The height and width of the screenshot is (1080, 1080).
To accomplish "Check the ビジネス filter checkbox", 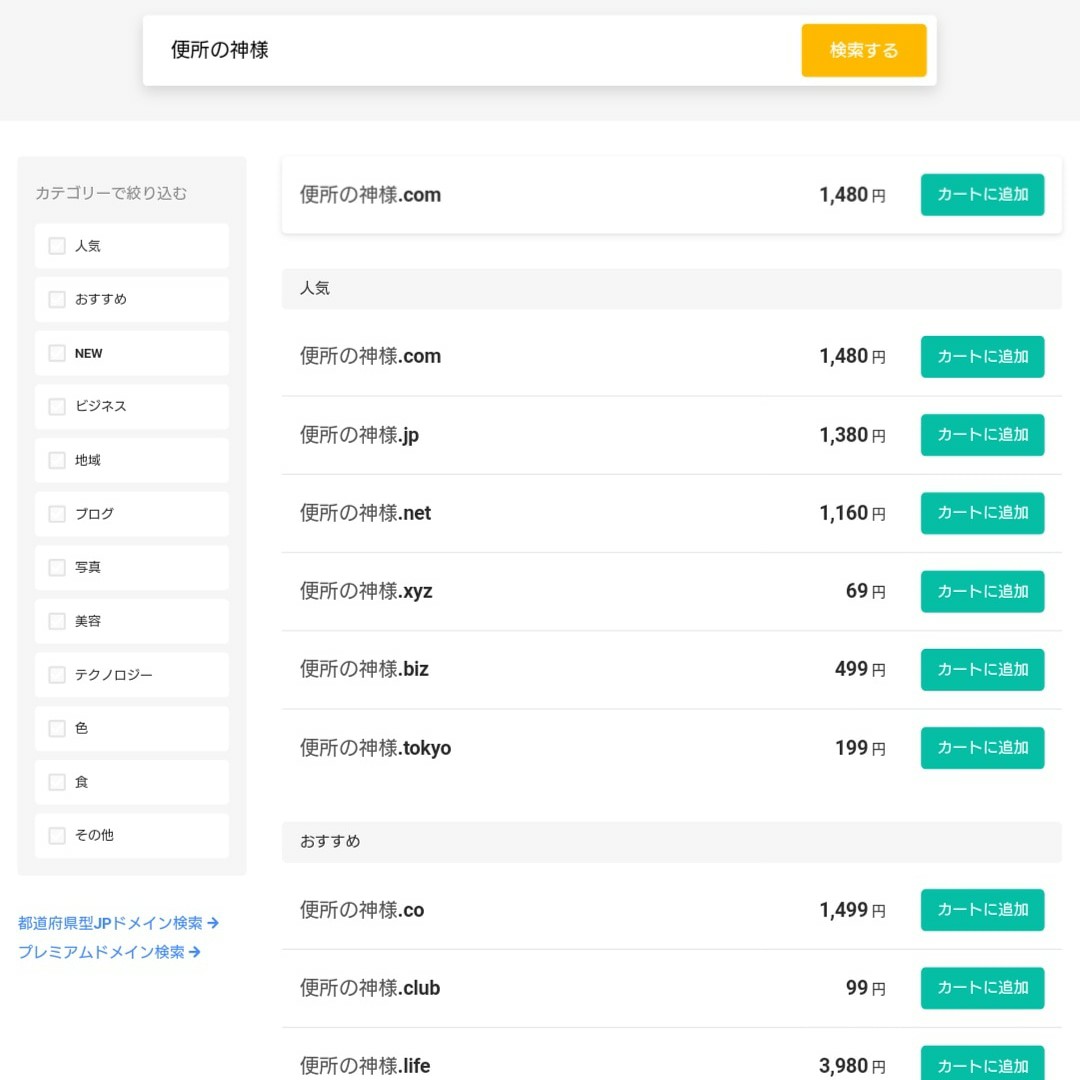I will click(x=57, y=406).
